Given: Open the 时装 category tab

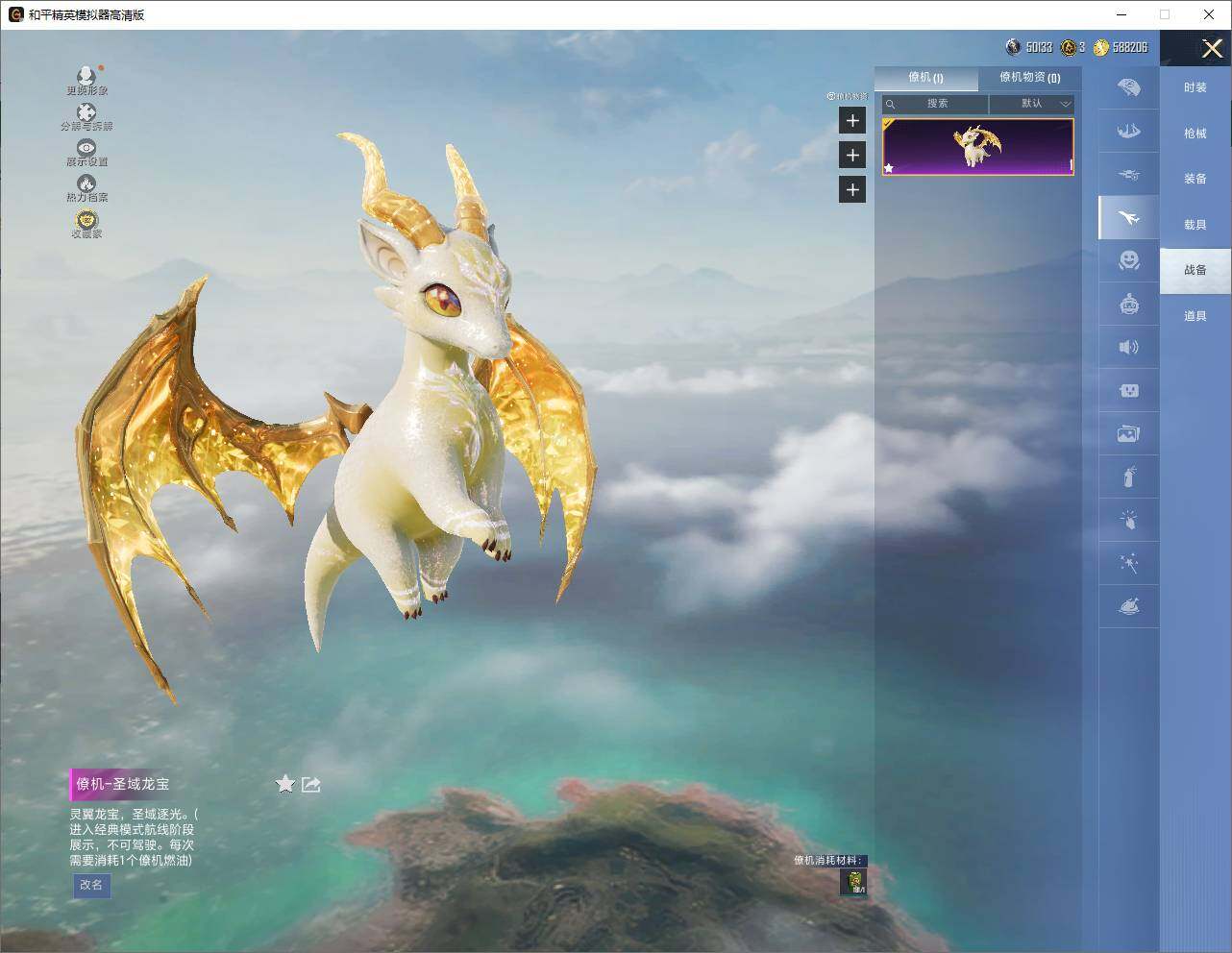Looking at the screenshot, I should (1195, 87).
